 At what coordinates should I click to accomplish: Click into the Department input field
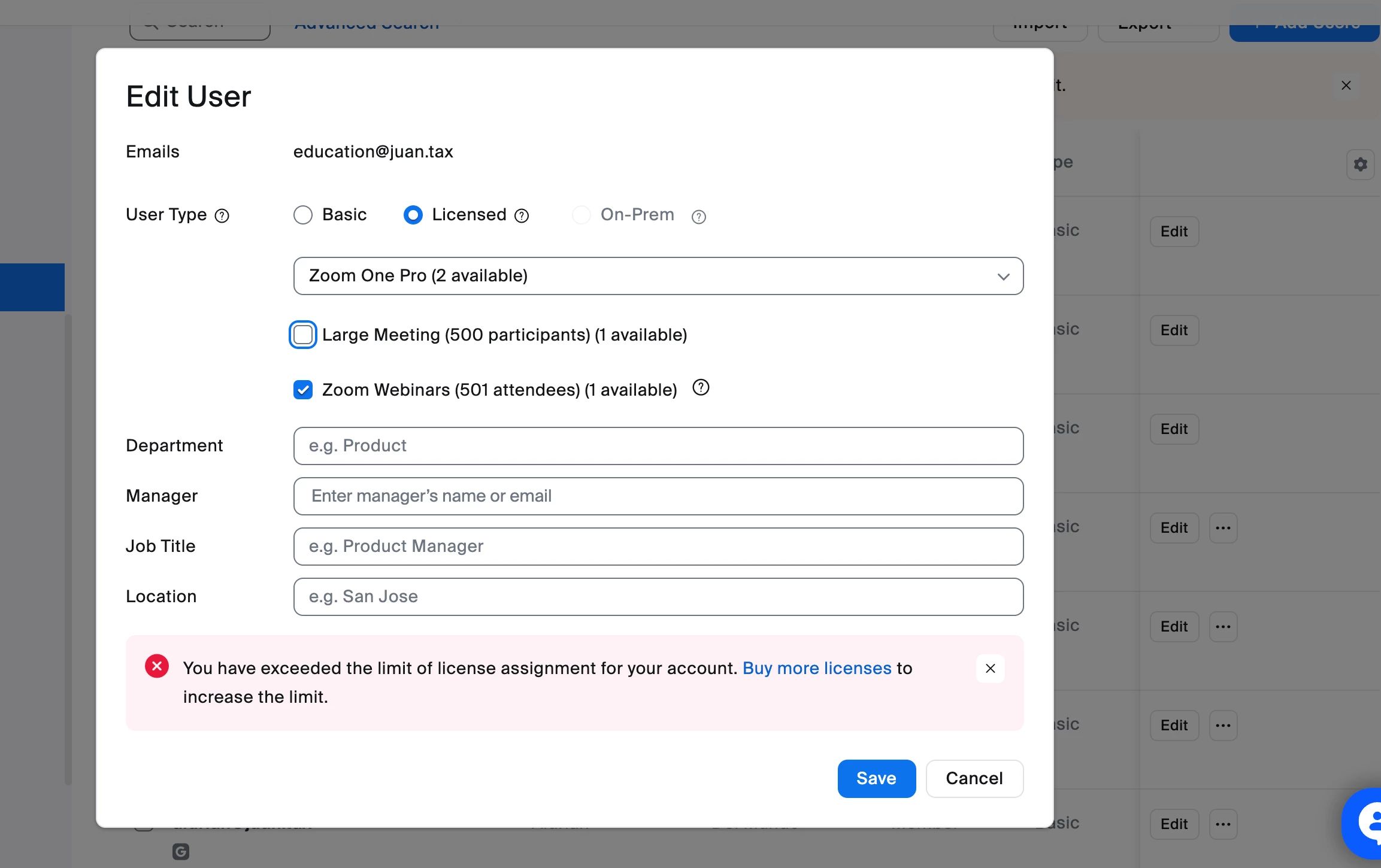tap(658, 446)
